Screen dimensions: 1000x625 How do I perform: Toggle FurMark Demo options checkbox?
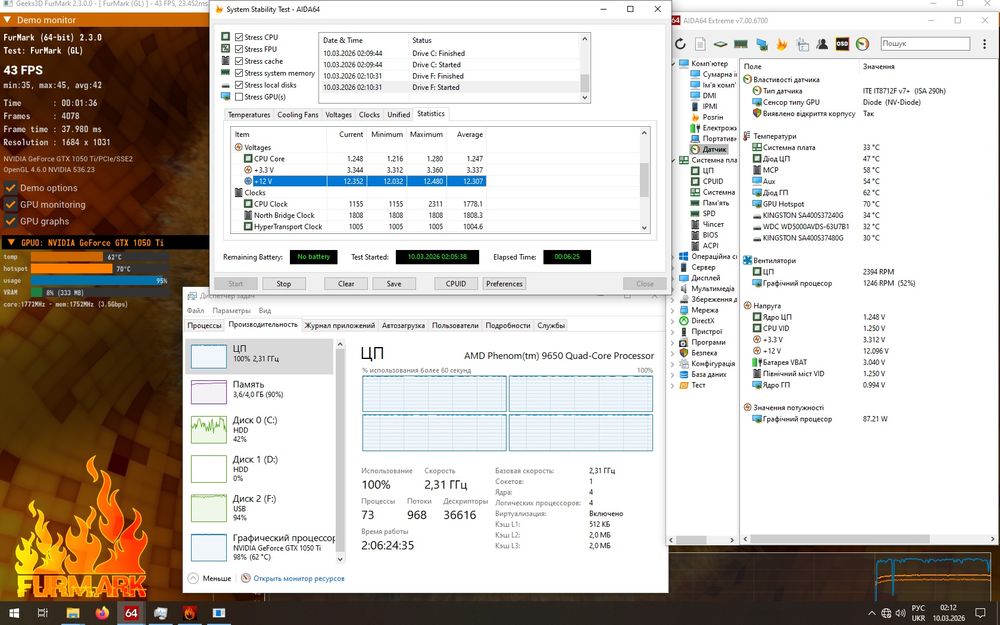(x=10, y=188)
